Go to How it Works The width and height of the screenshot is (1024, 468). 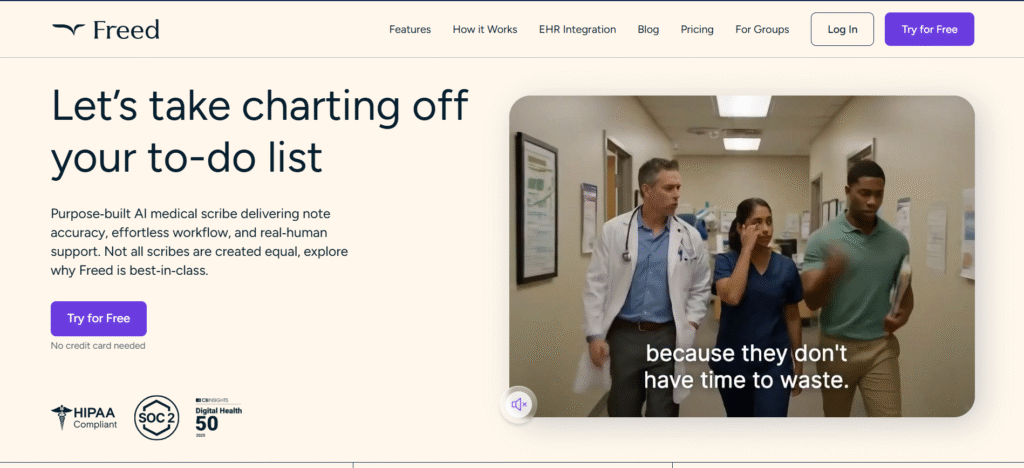(485, 30)
